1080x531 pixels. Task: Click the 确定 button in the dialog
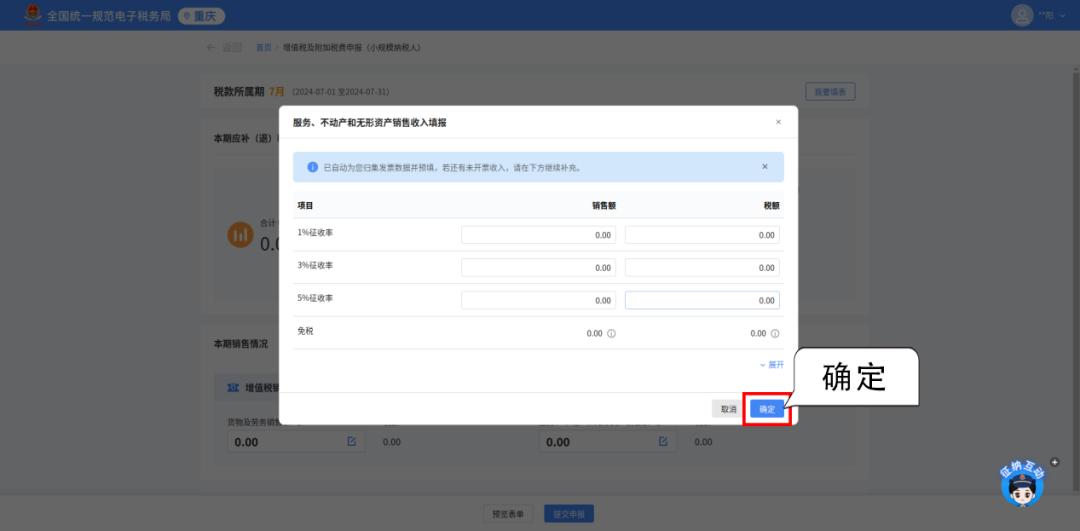(x=767, y=409)
